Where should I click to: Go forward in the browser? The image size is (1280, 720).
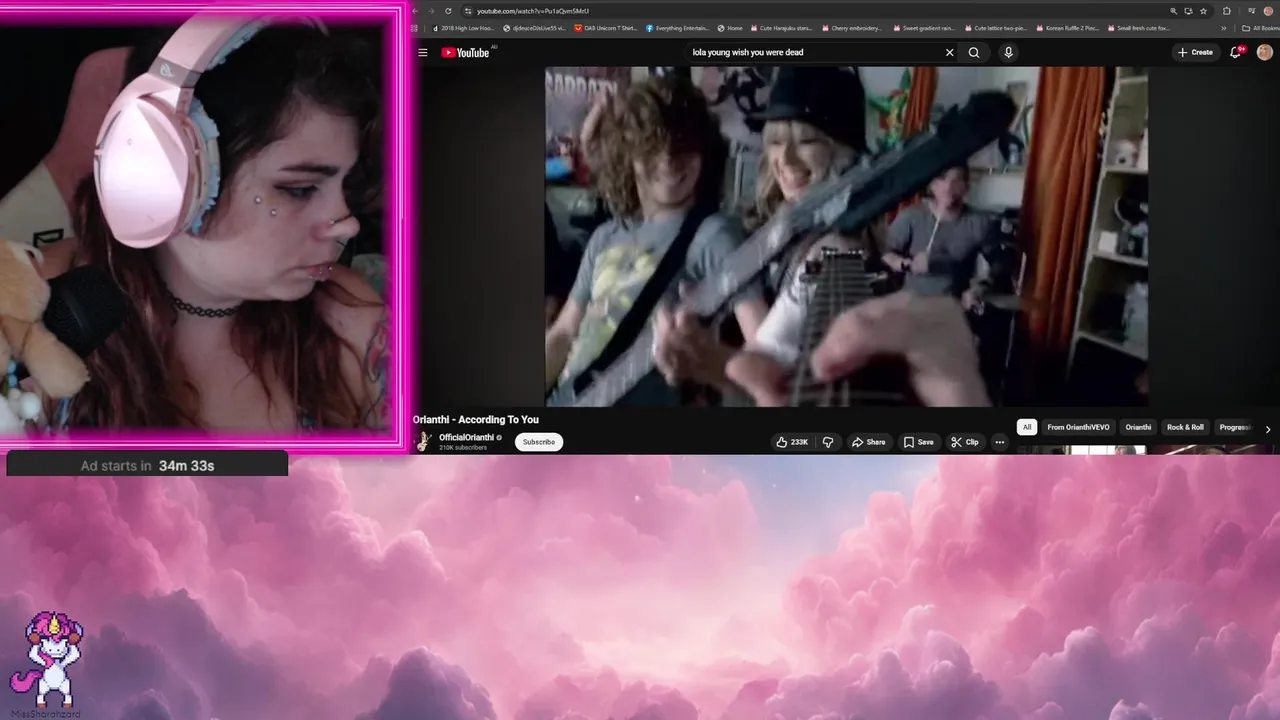click(x=431, y=11)
